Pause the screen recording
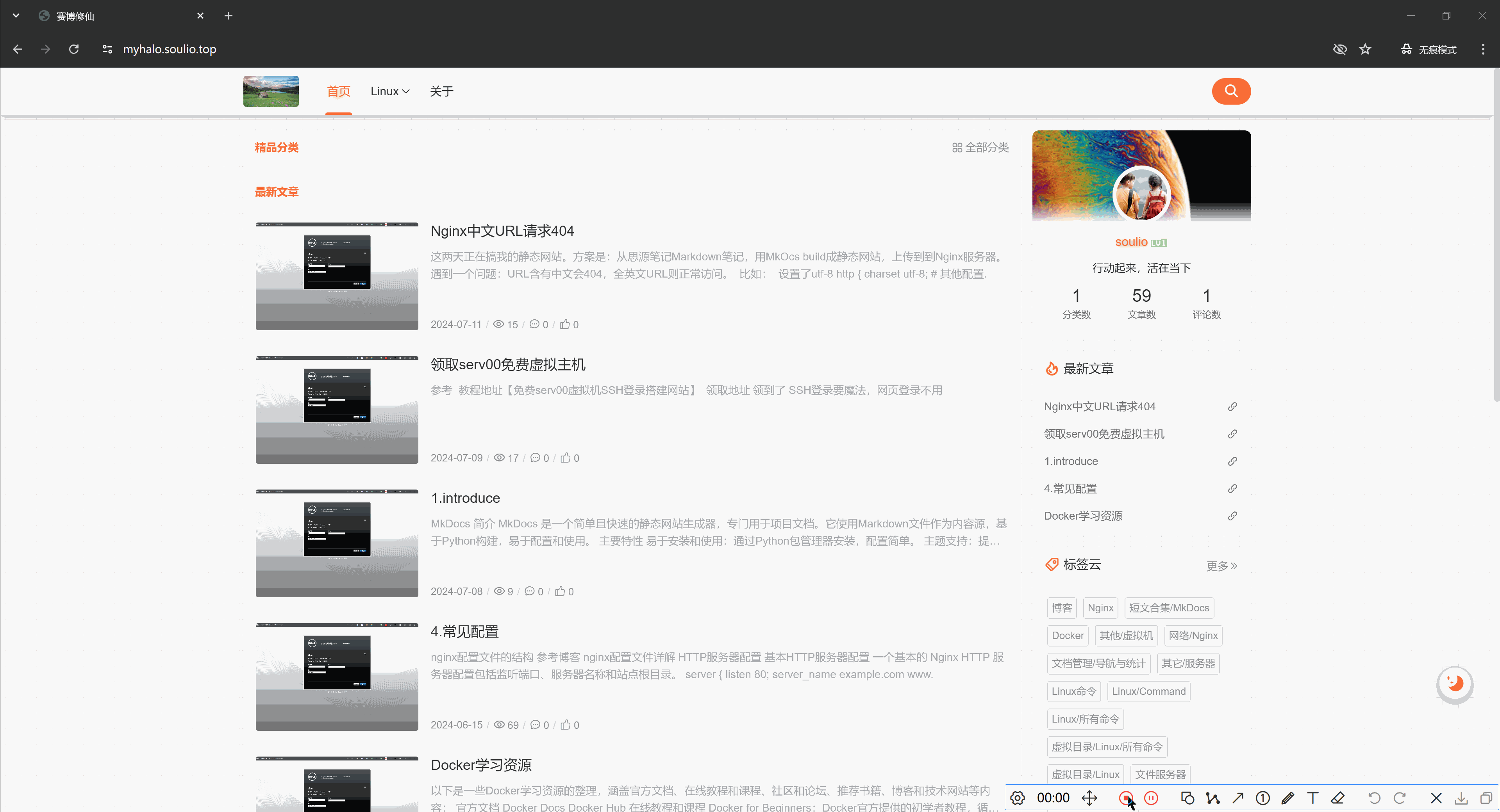1500x812 pixels. click(x=1151, y=798)
